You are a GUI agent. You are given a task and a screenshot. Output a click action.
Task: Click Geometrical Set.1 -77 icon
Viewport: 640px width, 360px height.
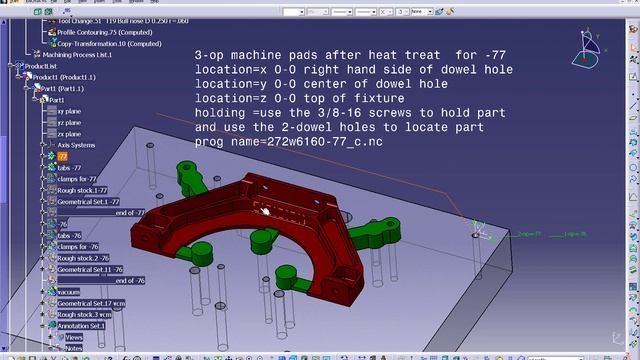(x=52, y=202)
